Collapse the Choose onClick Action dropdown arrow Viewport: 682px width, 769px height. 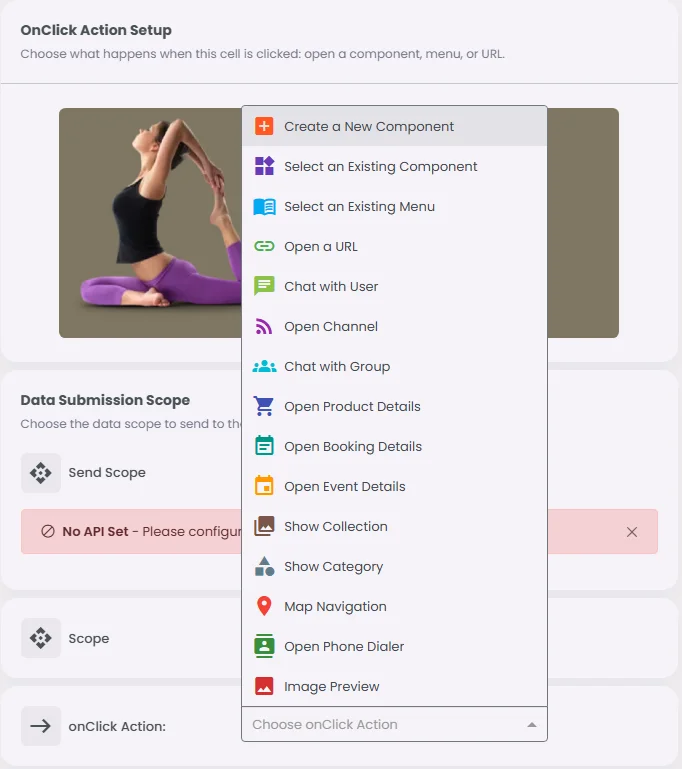point(531,724)
